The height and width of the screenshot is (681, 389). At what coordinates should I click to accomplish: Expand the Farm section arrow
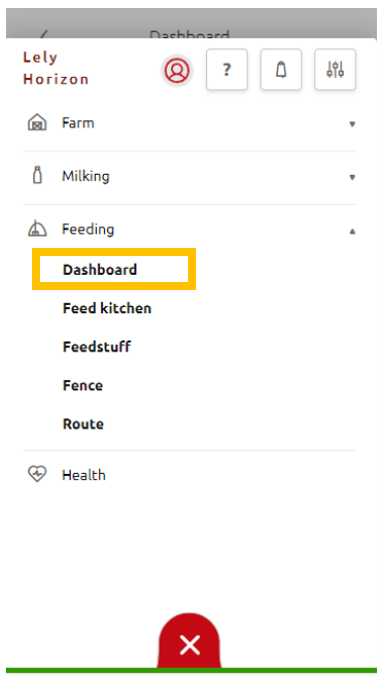click(353, 124)
